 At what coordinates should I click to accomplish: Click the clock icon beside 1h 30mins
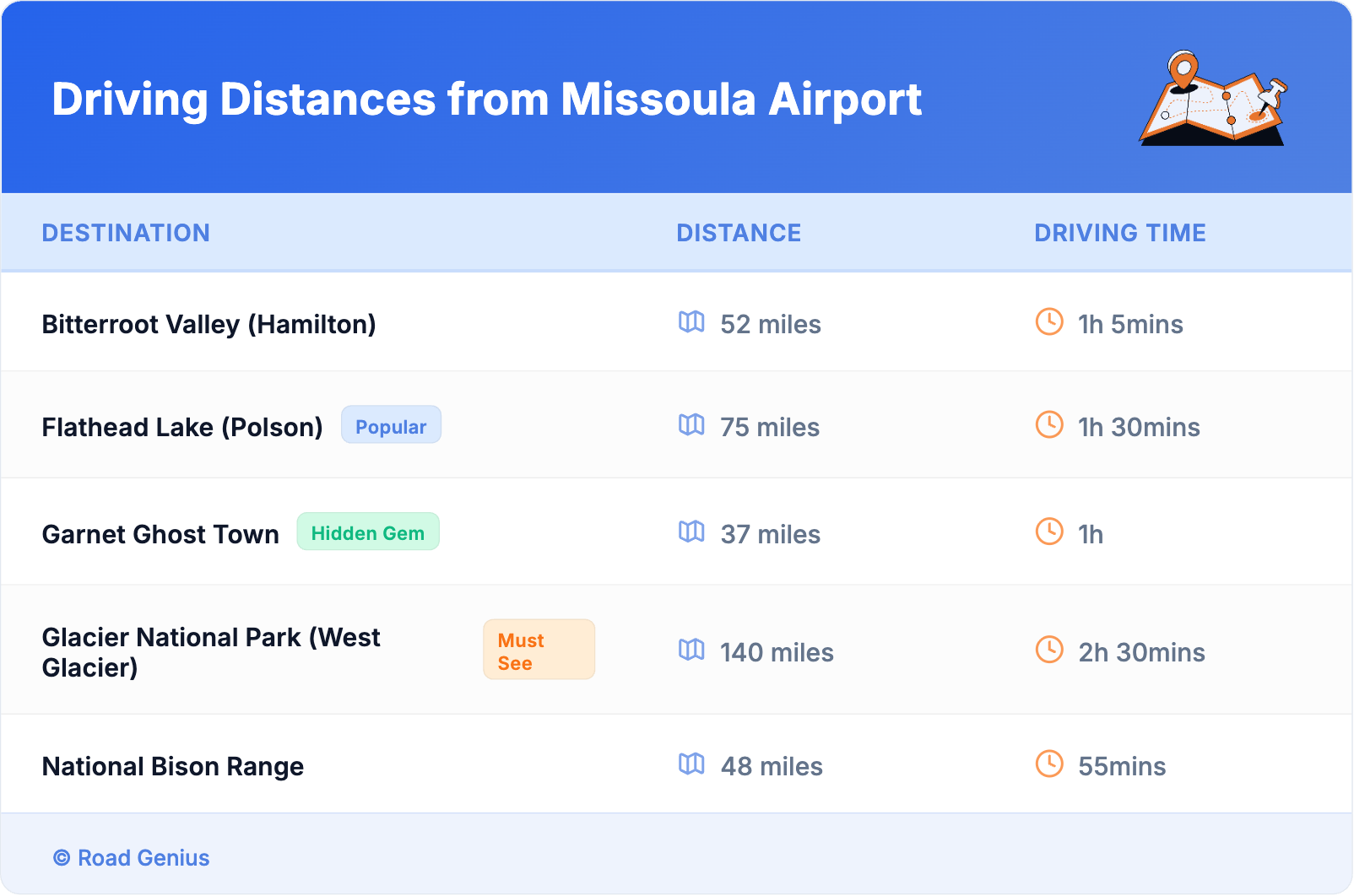[x=1049, y=424]
